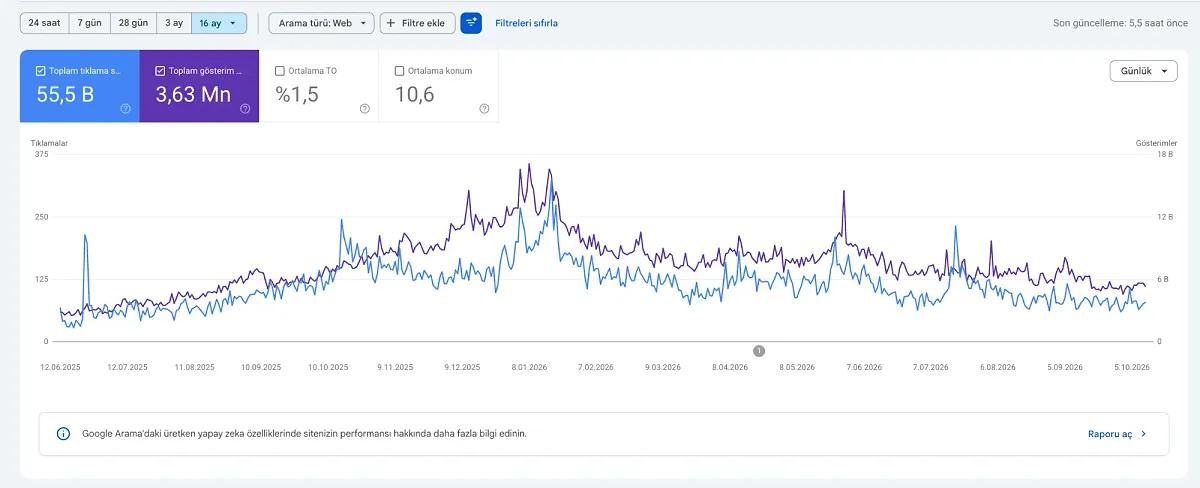Enable the Ortalama TO checkbox
Viewport: 1200px width, 488px height.
(x=280, y=71)
